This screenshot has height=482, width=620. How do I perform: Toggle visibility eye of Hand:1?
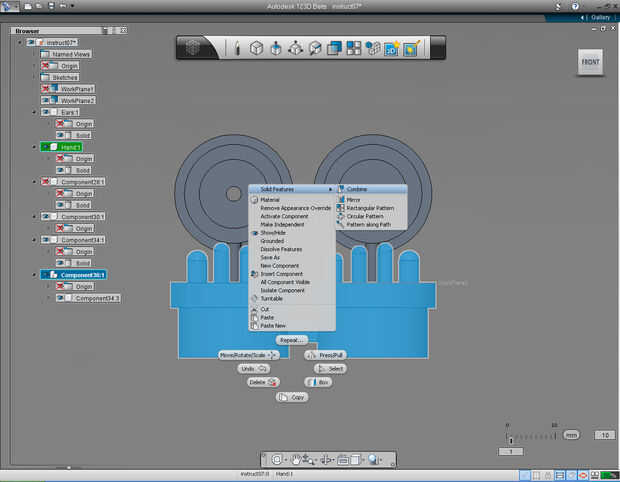(45, 147)
